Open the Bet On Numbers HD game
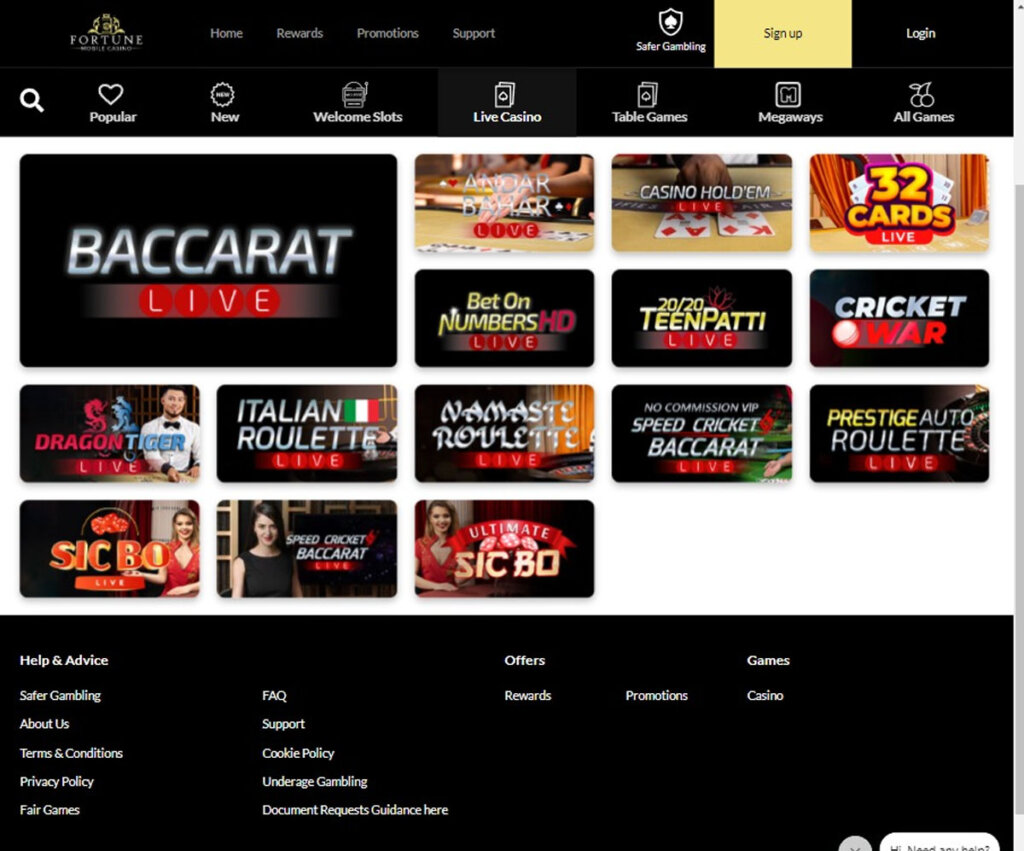Screen dimensions: 1024x851 pos(504,318)
